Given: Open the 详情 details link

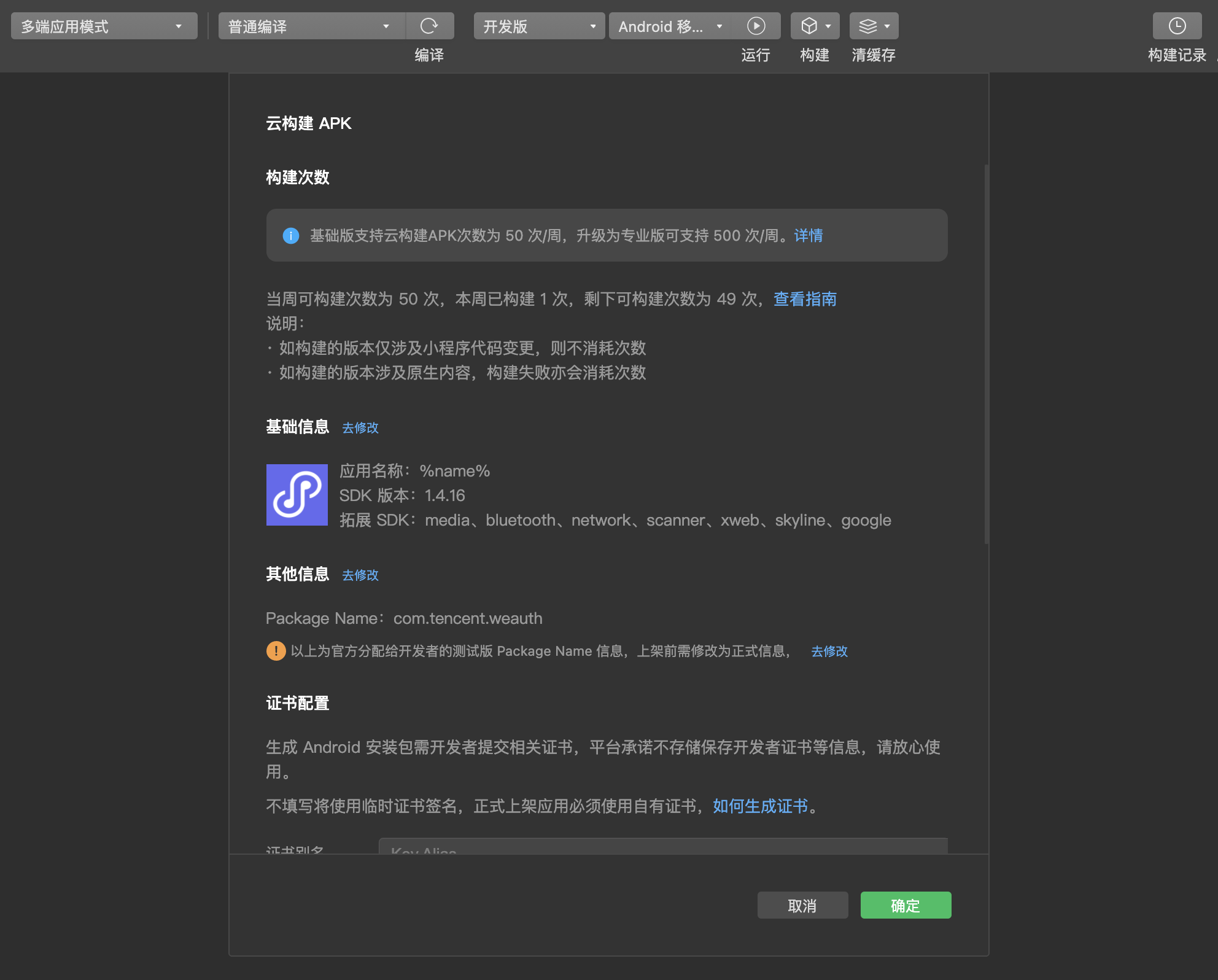Looking at the screenshot, I should point(808,236).
